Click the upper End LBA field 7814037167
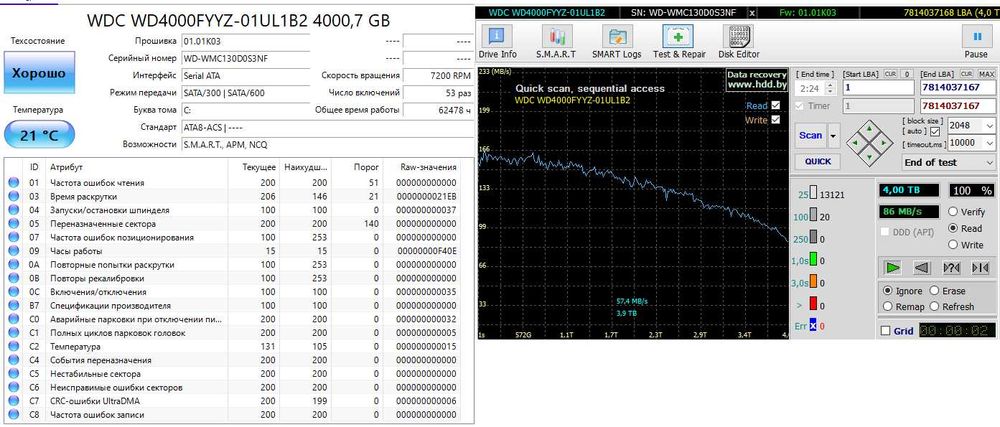This screenshot has width=1000, height=427. (x=957, y=87)
